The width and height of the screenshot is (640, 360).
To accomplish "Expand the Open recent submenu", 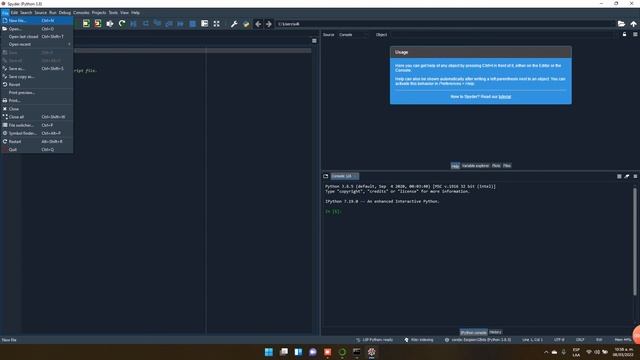I will pyautogui.click(x=37, y=44).
